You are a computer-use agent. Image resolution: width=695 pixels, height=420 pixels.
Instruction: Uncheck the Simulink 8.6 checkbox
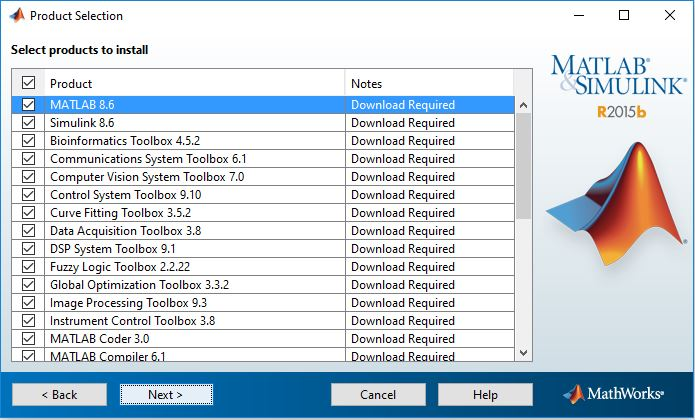(x=28, y=122)
